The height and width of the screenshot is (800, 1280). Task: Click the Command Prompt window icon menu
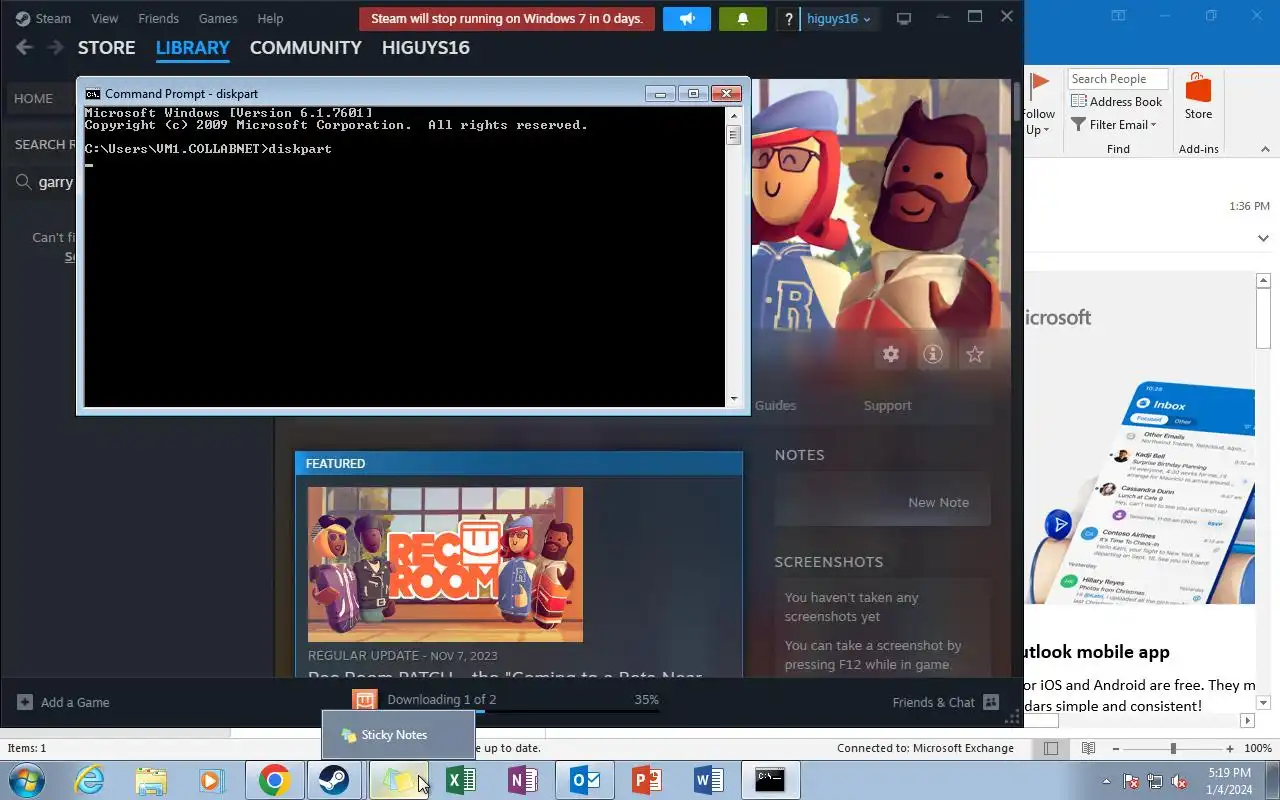pos(92,94)
